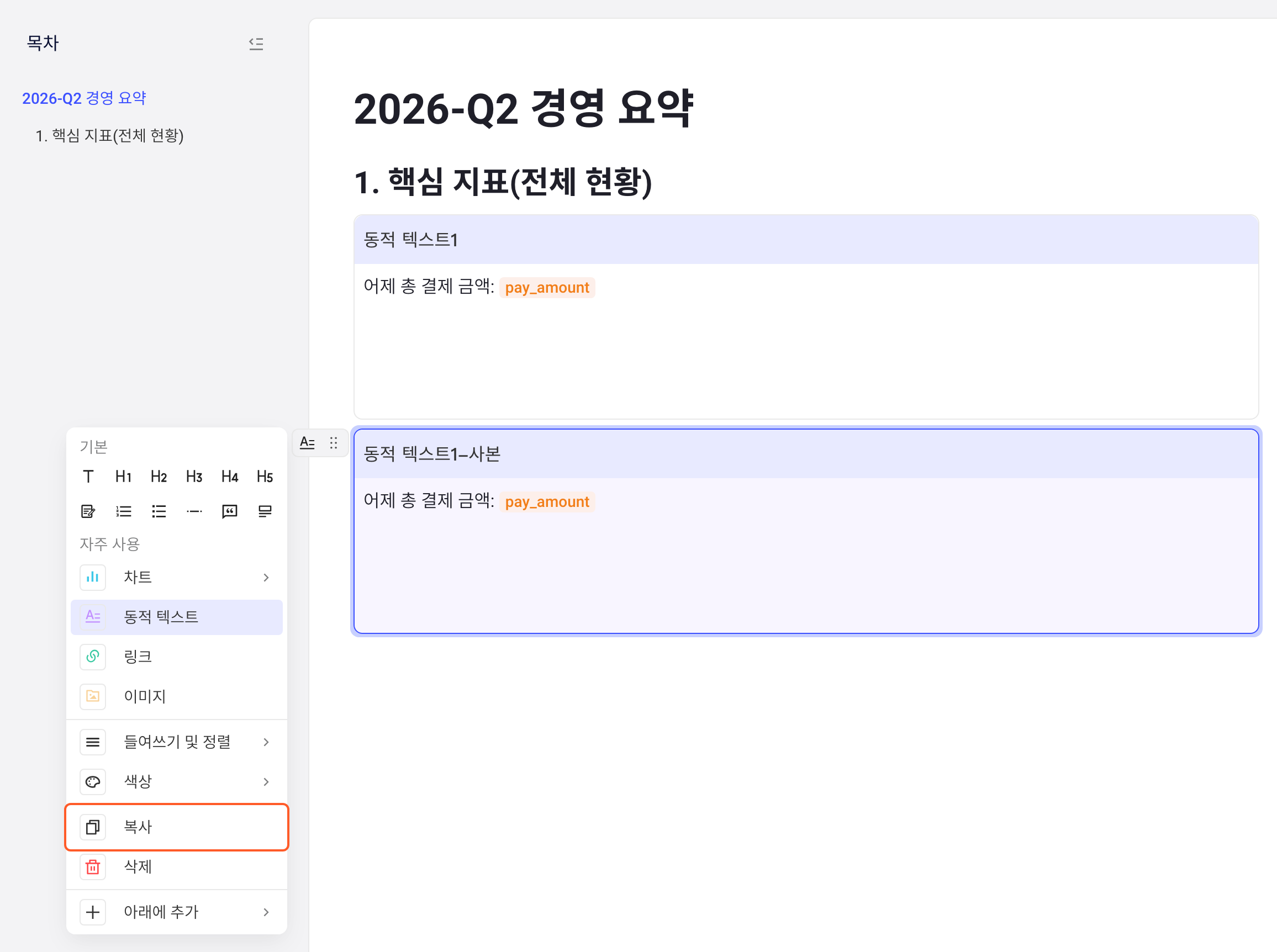
Task: Apply H4 heading format
Action: tap(229, 477)
